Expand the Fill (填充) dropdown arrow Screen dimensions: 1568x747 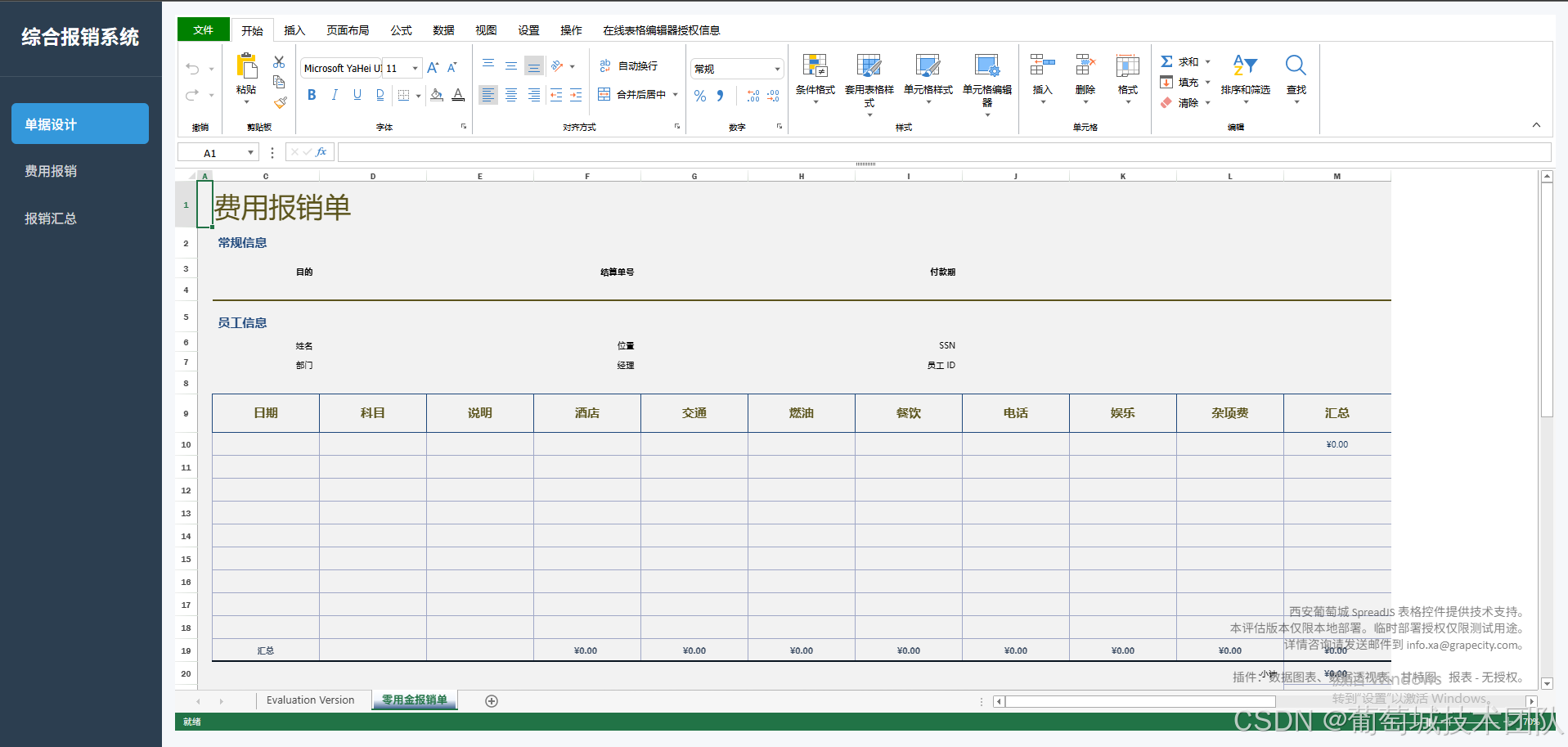1208,83
